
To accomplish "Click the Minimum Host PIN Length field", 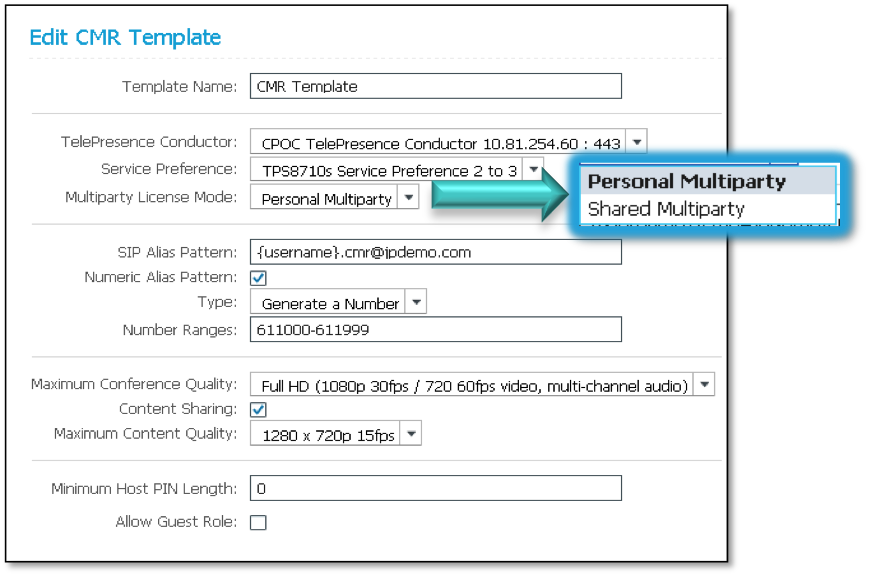I will (435, 489).
